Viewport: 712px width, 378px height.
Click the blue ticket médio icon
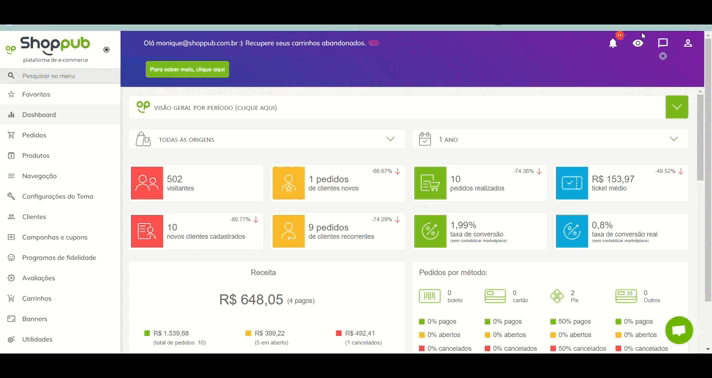(572, 183)
